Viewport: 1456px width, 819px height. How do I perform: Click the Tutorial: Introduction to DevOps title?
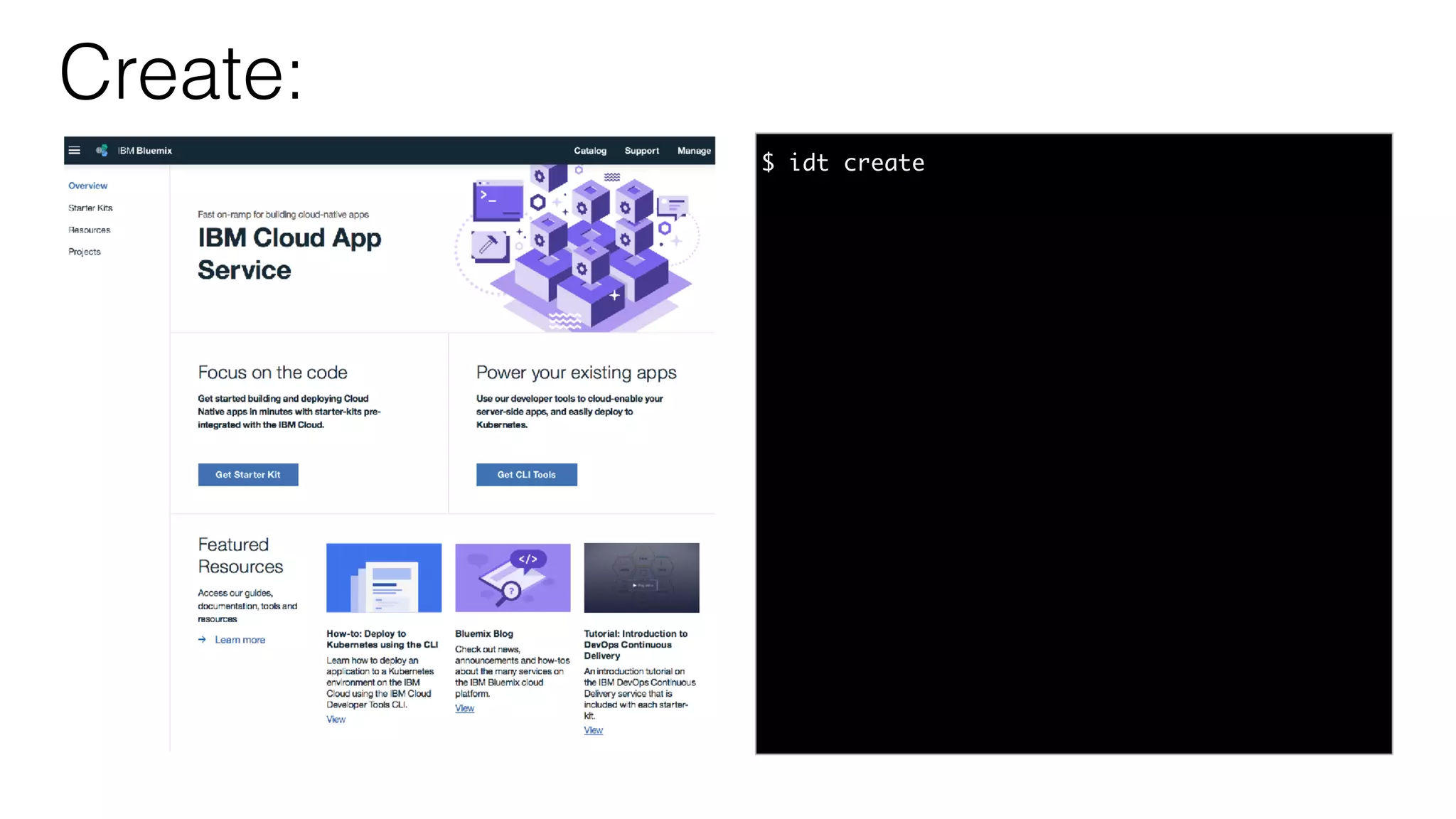click(x=636, y=645)
